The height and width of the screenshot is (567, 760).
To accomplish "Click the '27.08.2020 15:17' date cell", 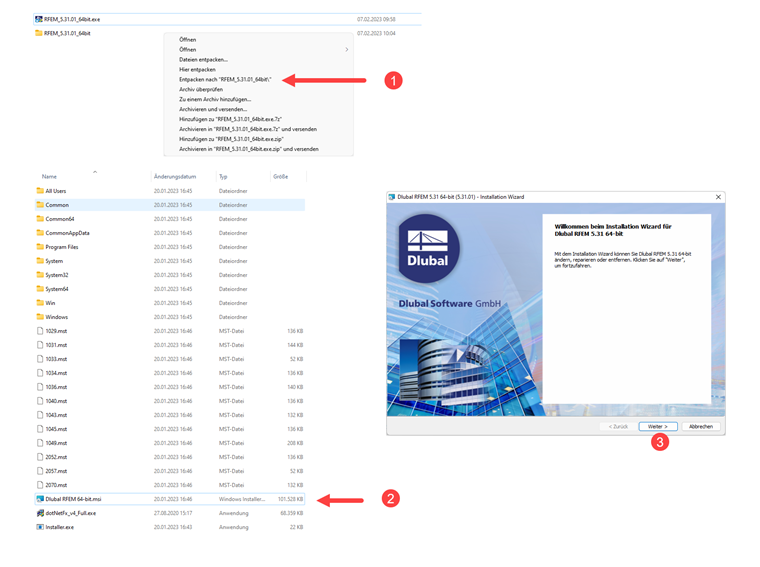I will [x=173, y=513].
